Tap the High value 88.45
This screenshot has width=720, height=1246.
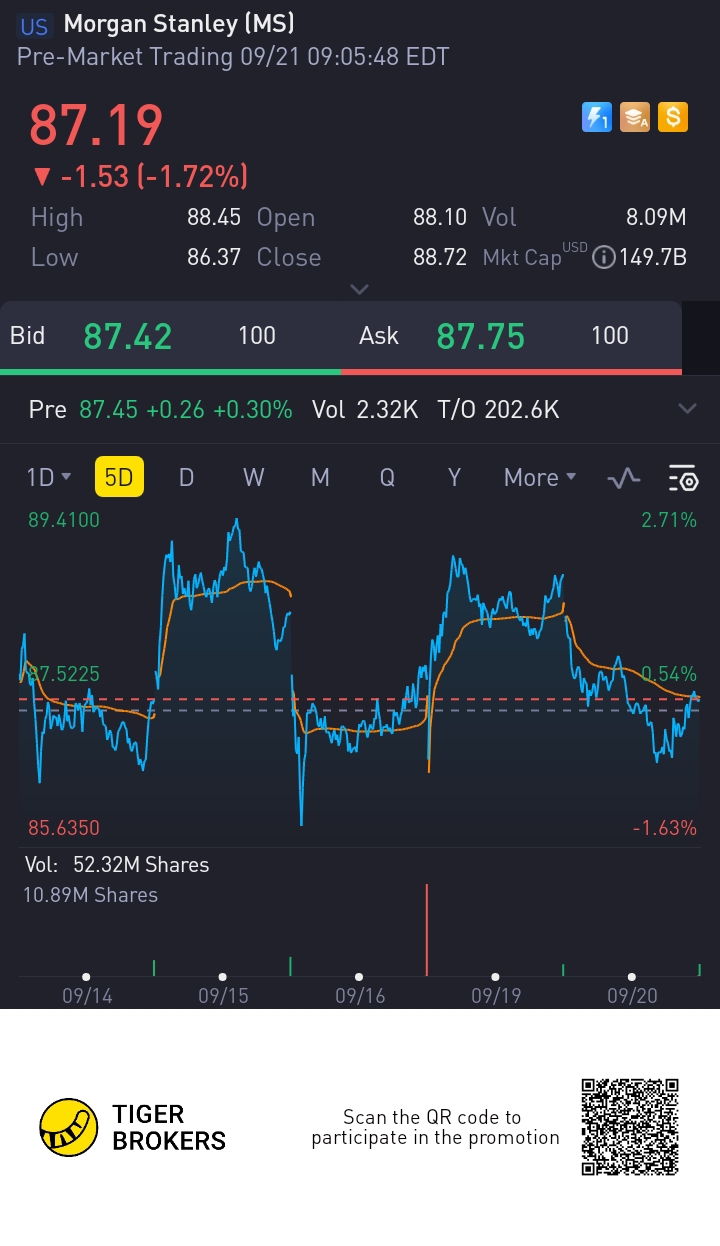point(214,218)
